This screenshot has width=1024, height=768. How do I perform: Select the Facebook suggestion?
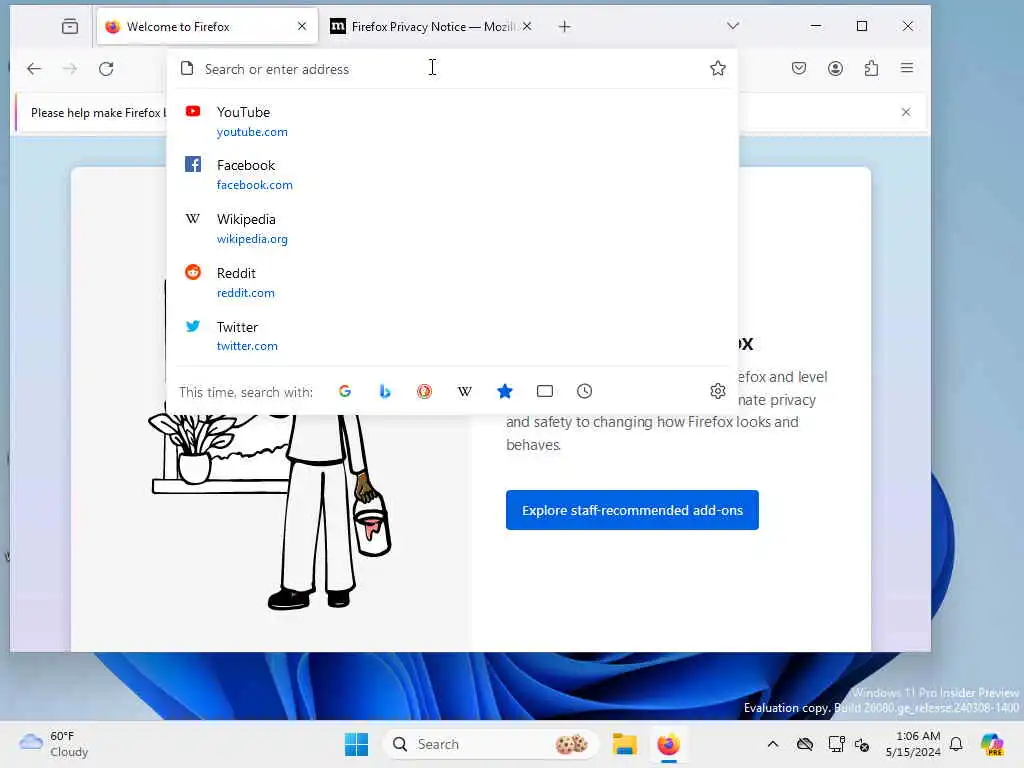tap(452, 175)
